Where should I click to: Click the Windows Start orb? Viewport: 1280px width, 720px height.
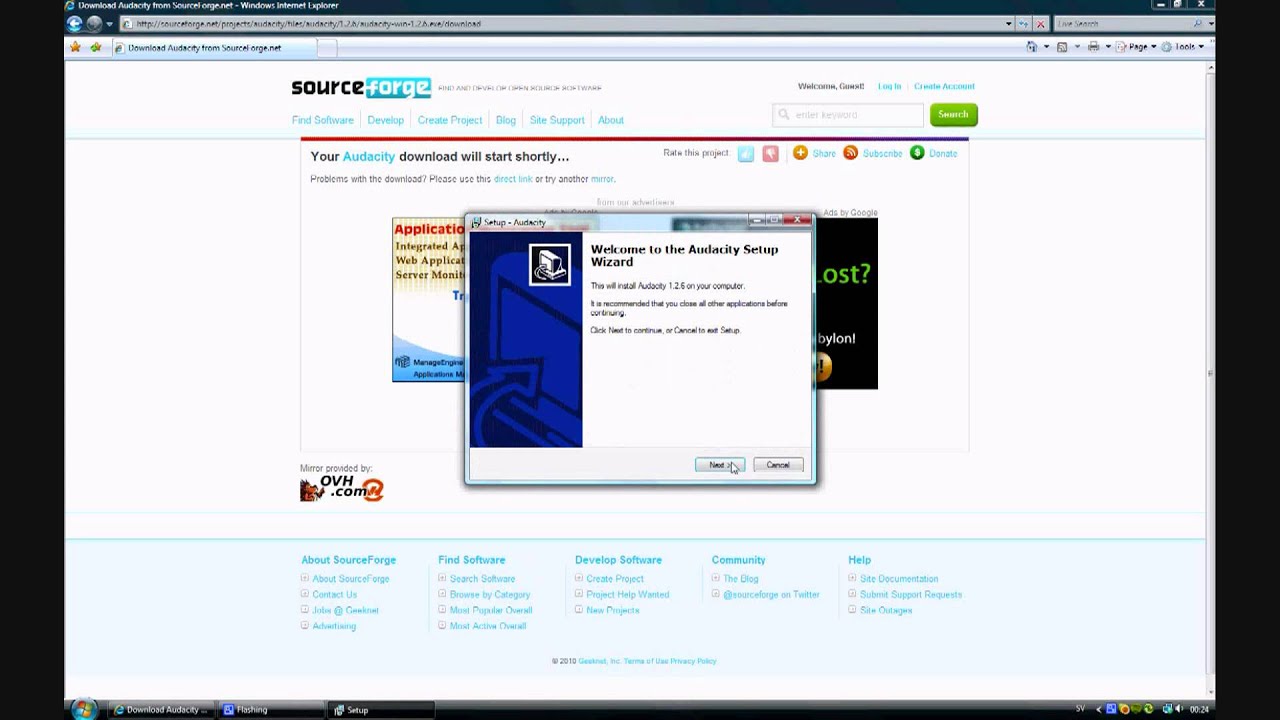point(85,710)
